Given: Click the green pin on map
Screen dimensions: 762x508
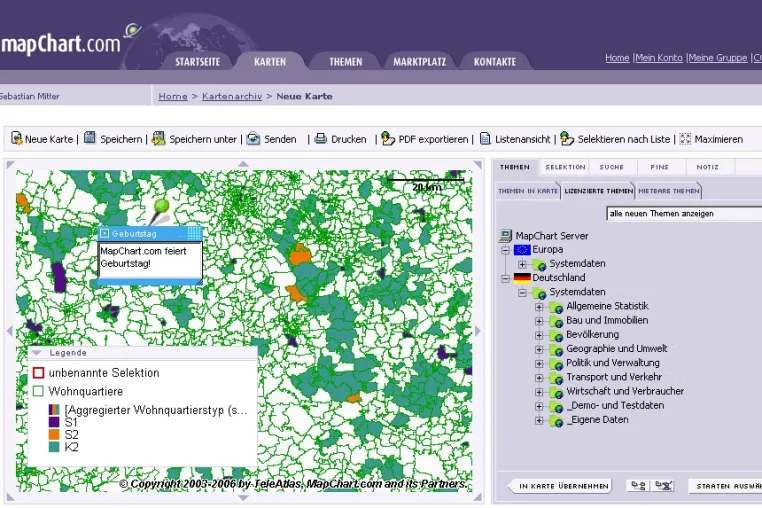Looking at the screenshot, I should [161, 207].
